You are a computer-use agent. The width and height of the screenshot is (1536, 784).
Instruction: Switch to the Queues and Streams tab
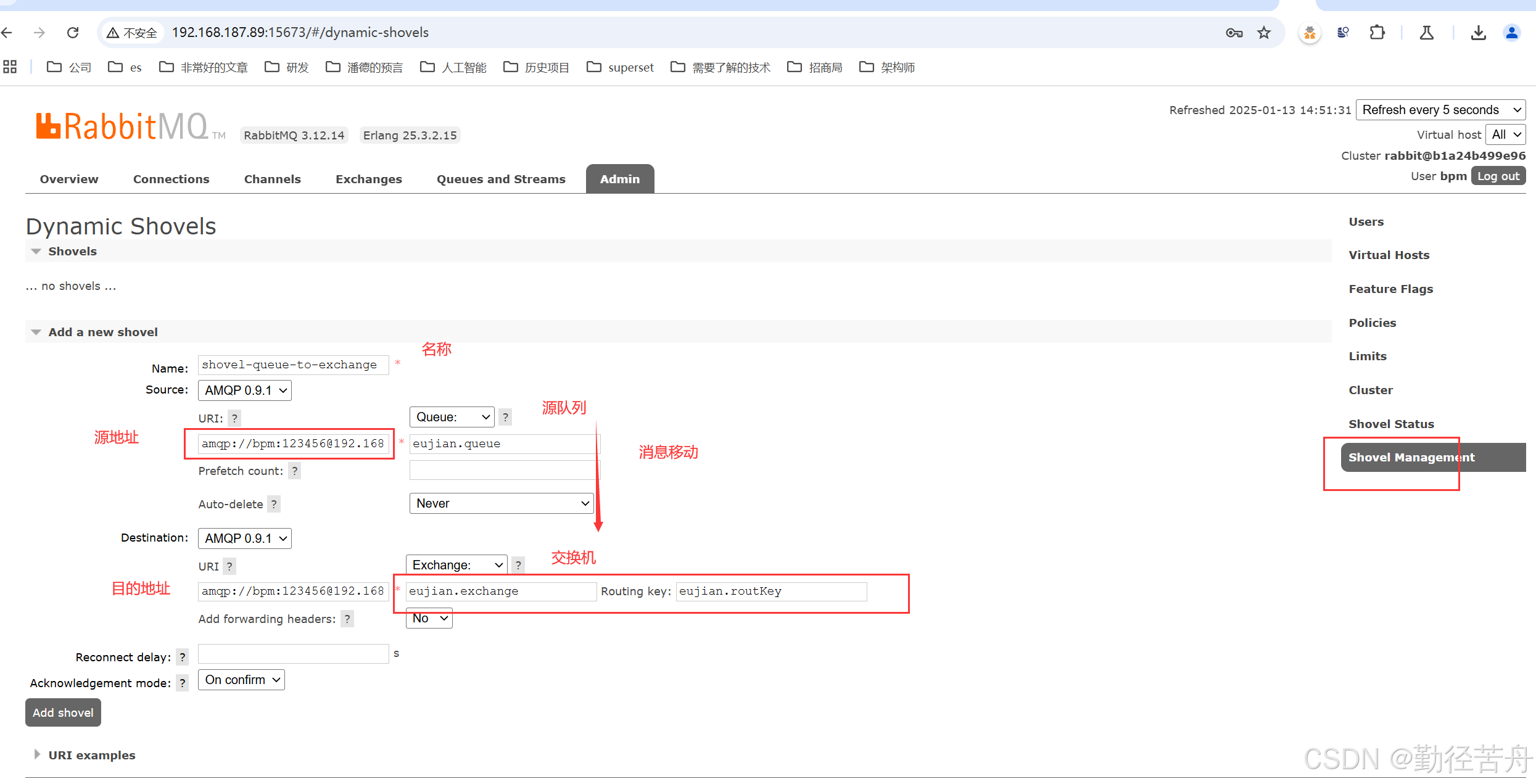point(501,179)
